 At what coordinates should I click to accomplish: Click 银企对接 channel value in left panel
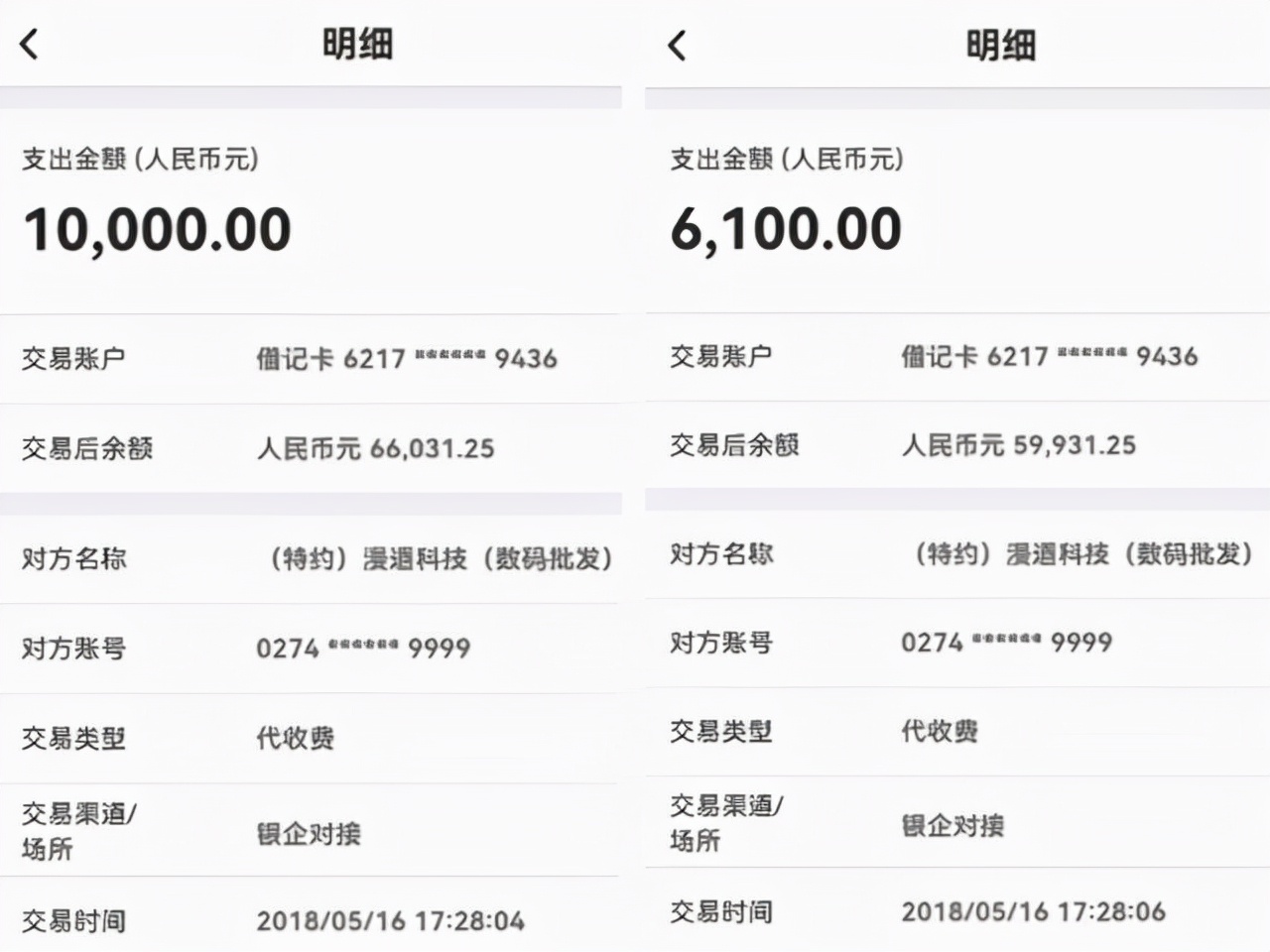tap(309, 833)
